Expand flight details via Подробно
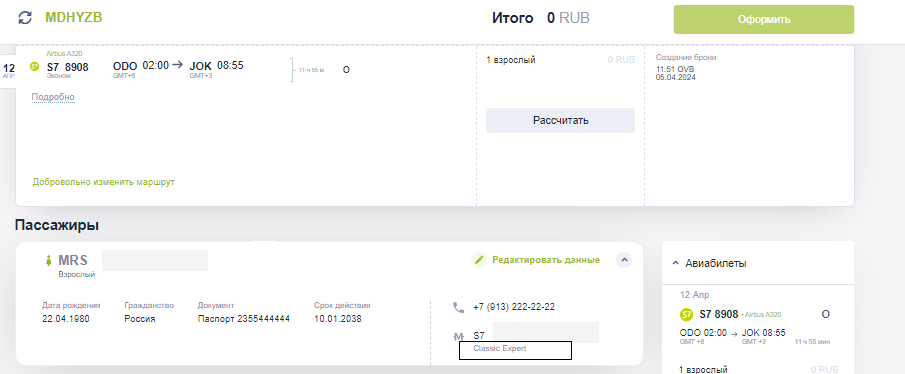 (53, 97)
